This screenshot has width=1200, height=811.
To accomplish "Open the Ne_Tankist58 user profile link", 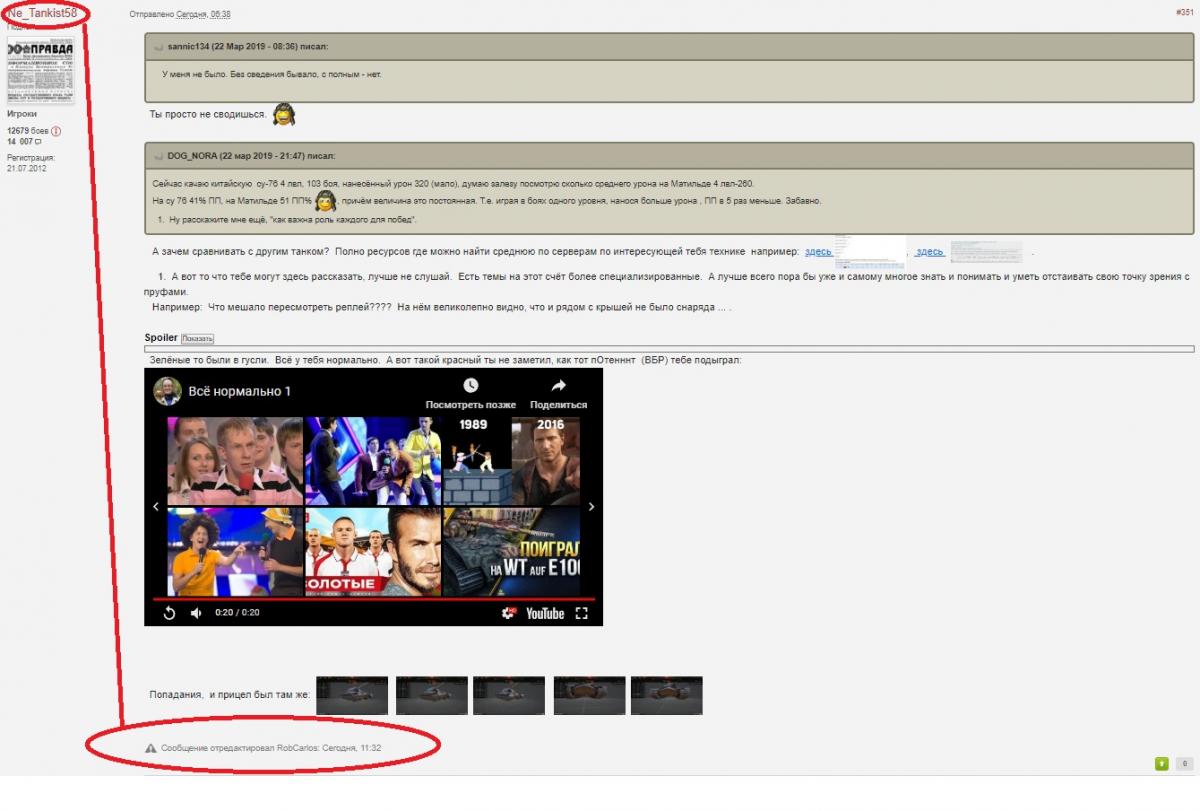I will [x=43, y=12].
